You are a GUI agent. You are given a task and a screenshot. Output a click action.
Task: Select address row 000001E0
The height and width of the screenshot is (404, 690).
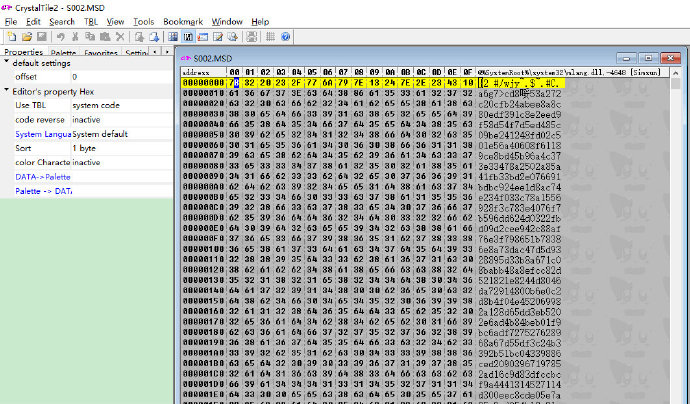(x=203, y=395)
